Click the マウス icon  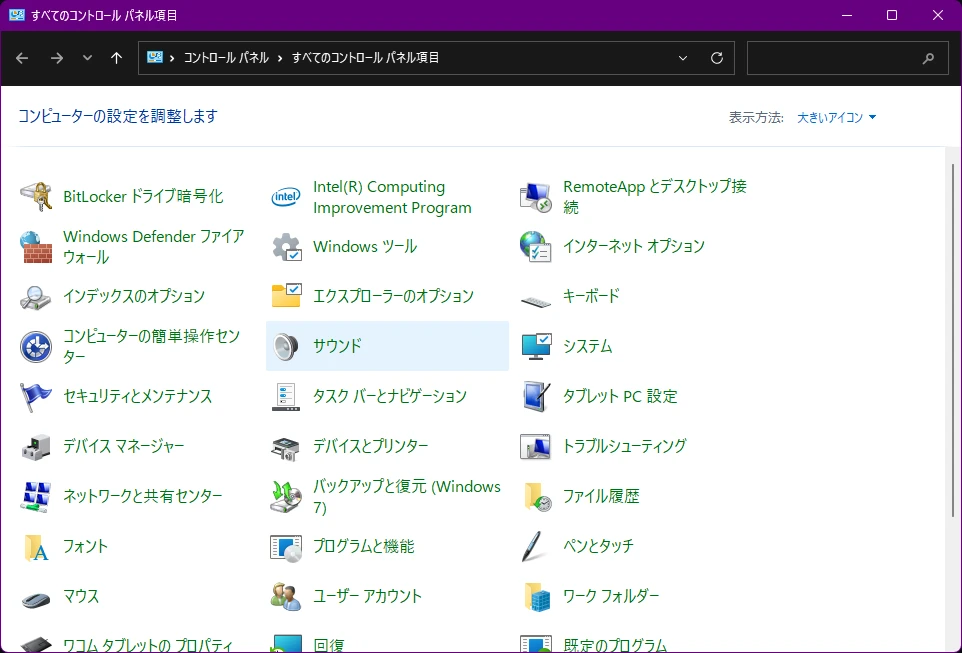point(36,597)
